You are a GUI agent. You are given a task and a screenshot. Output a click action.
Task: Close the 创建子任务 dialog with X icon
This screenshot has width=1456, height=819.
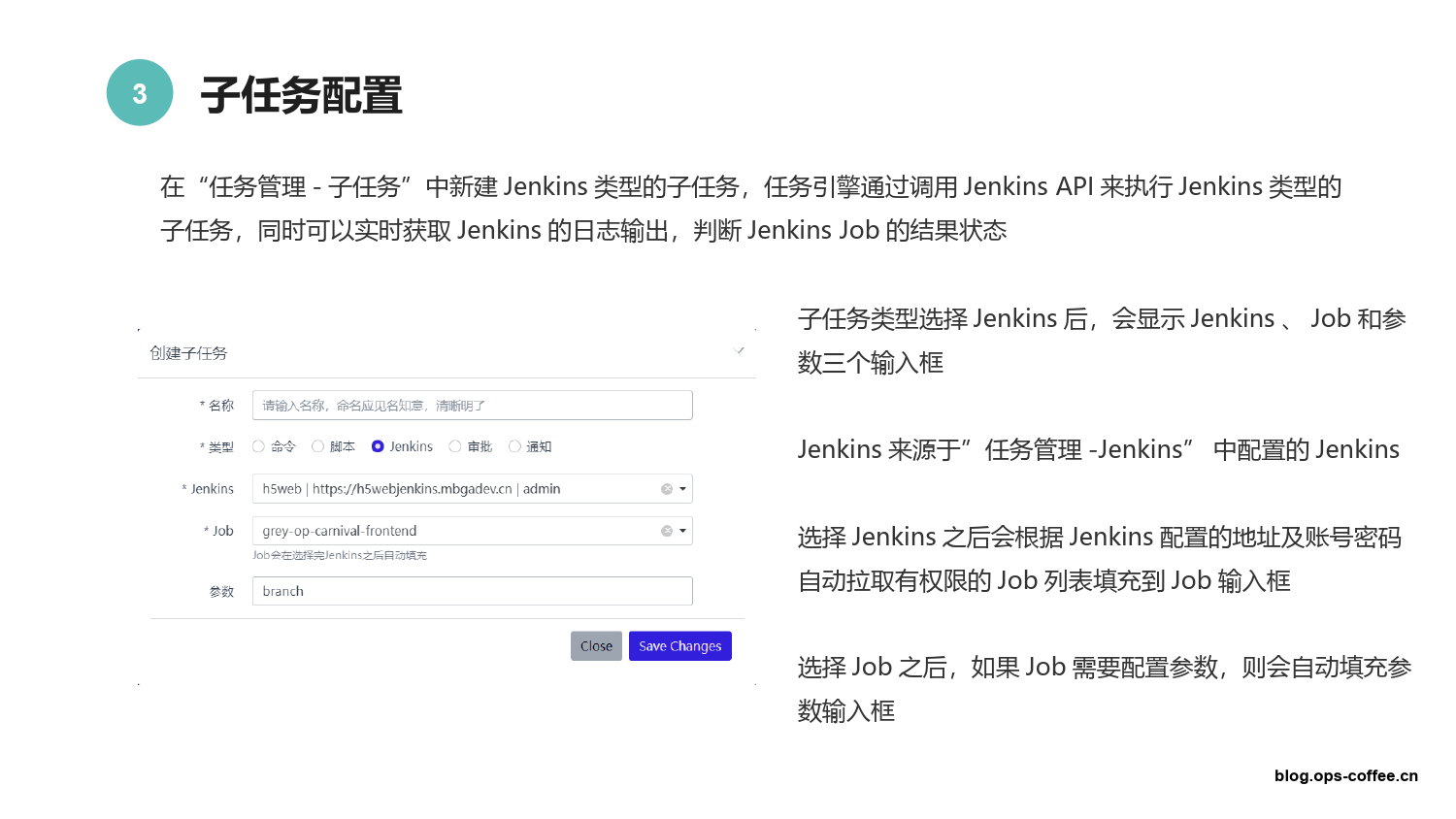click(x=740, y=351)
